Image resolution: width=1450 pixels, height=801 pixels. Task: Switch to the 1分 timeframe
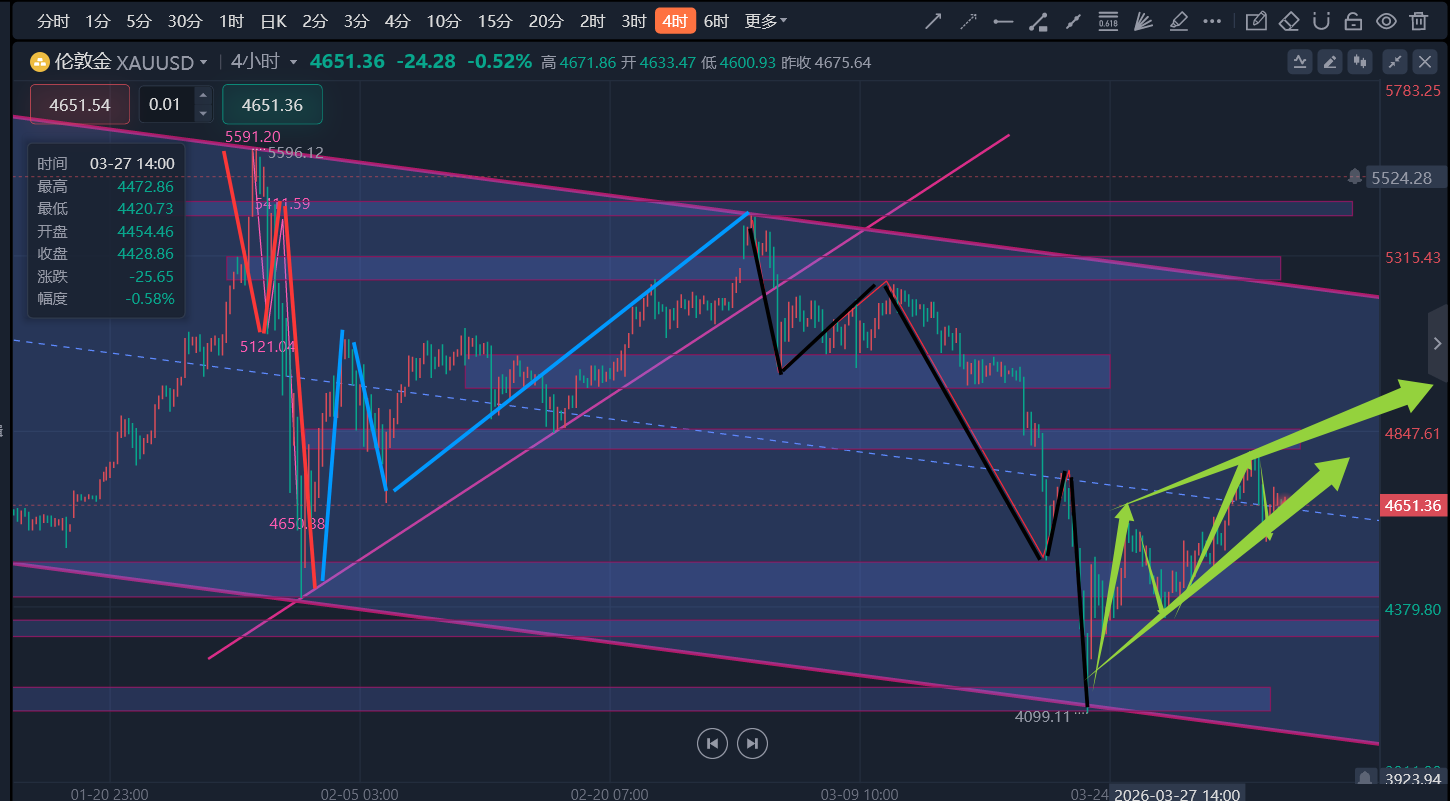coord(98,21)
